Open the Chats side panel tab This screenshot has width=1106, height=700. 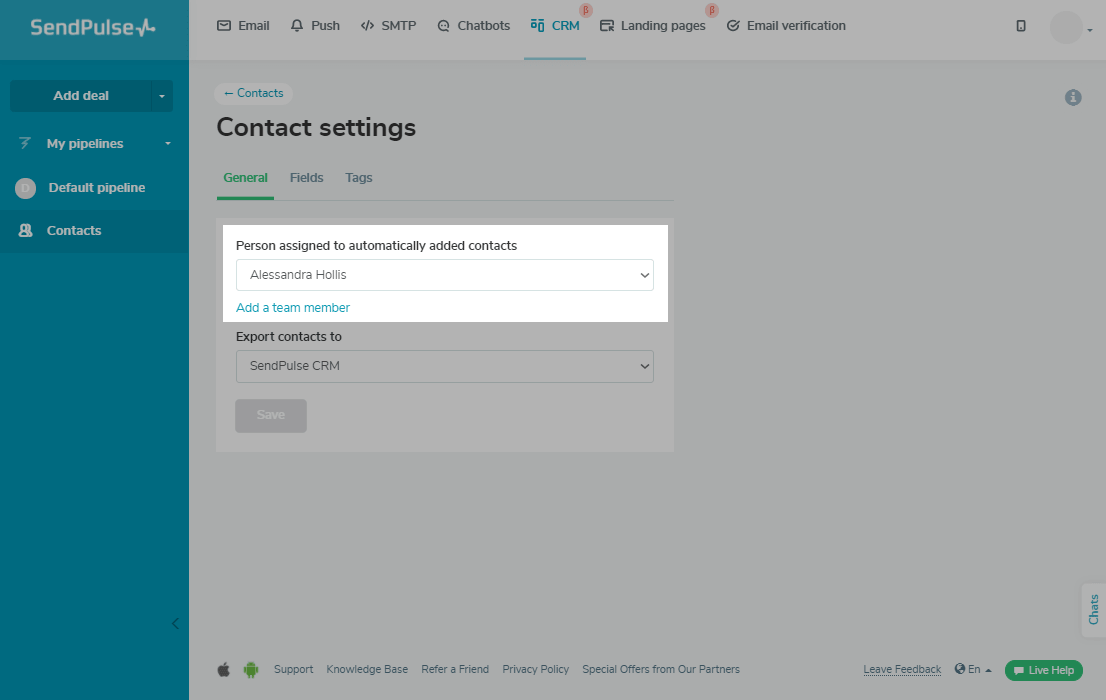pyautogui.click(x=1094, y=609)
